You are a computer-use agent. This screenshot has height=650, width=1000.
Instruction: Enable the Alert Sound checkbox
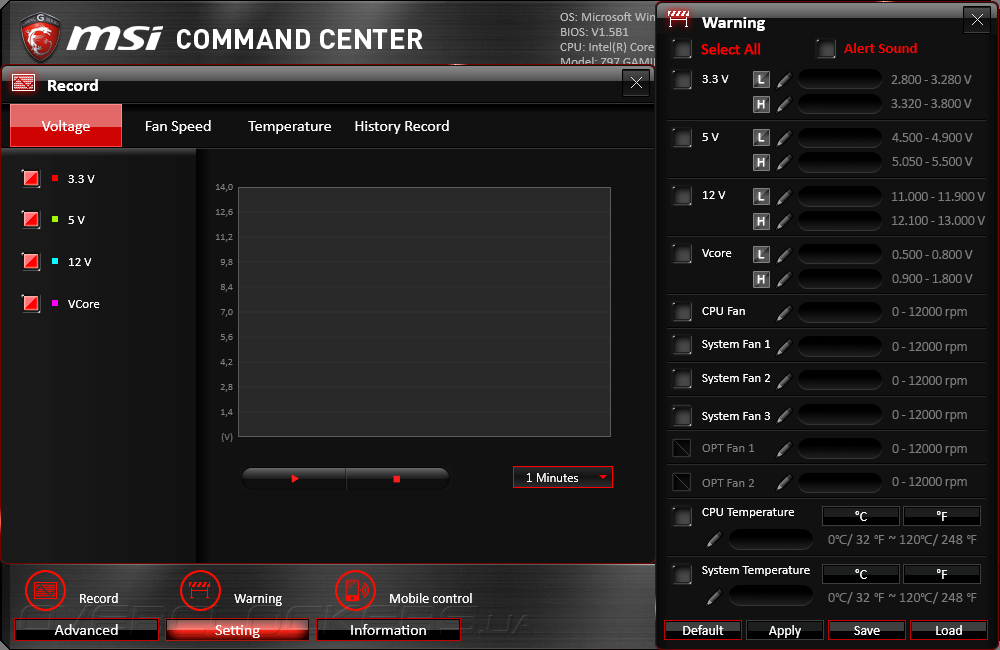(x=827, y=49)
